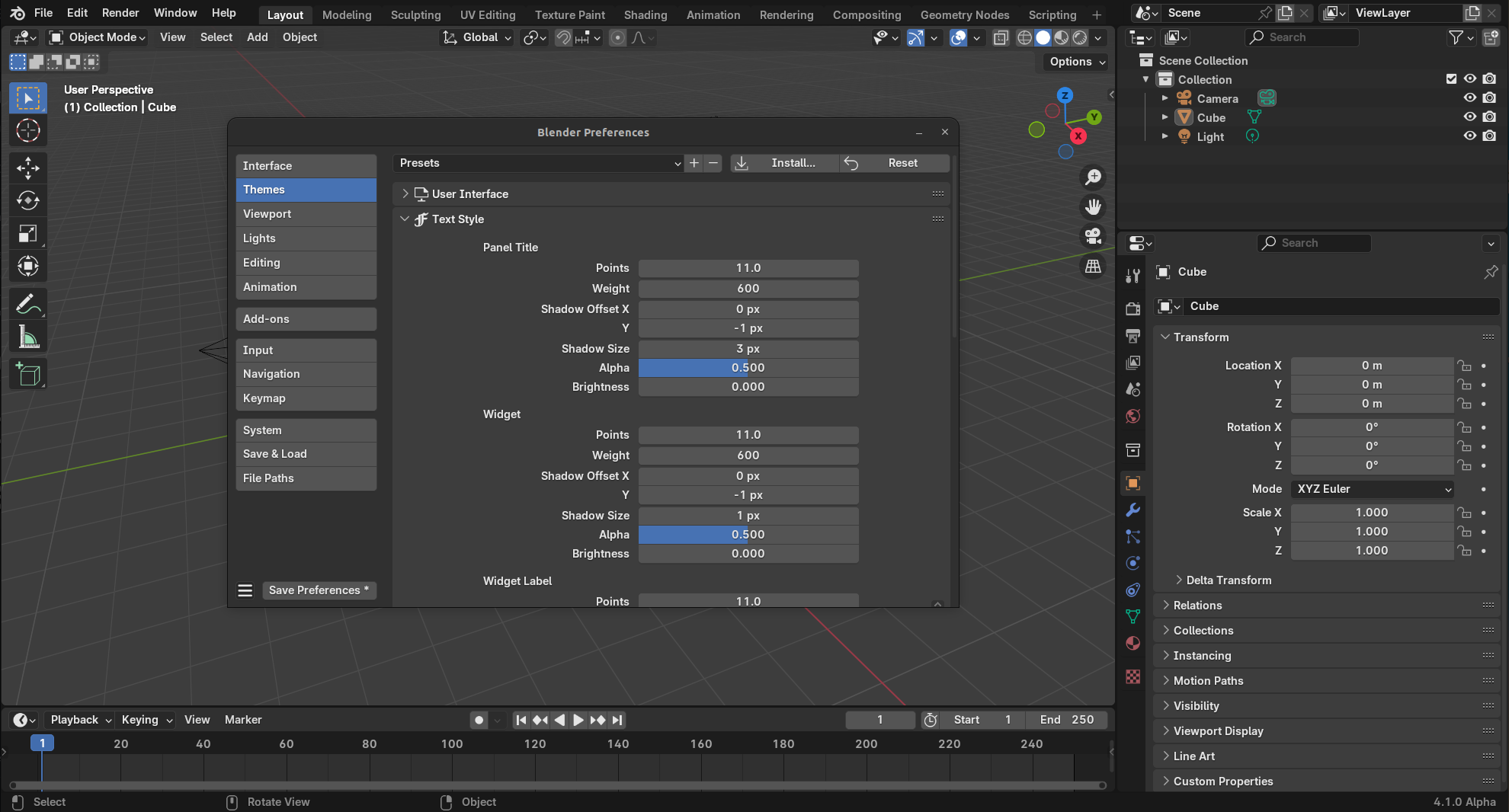Open the View Layer properties tab
The image size is (1509, 812).
tap(1133, 363)
